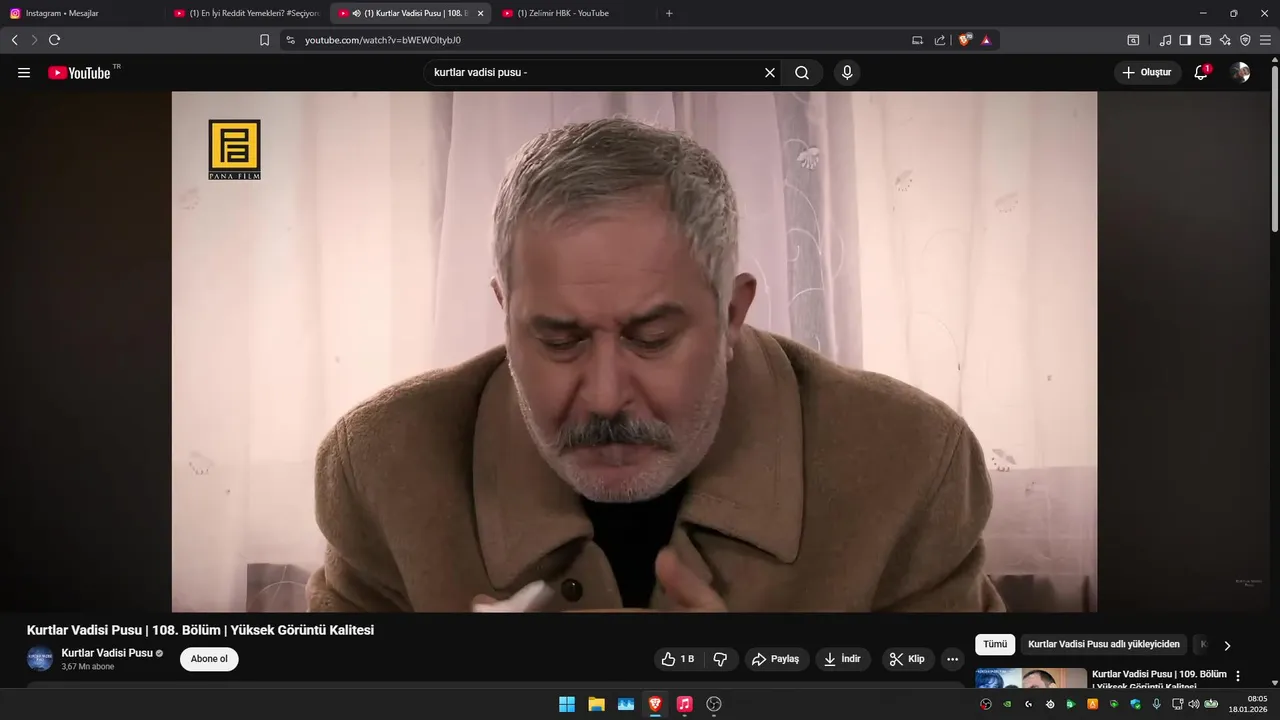Open the Brave Wallet icon
1280x720 pixels.
click(x=1205, y=40)
